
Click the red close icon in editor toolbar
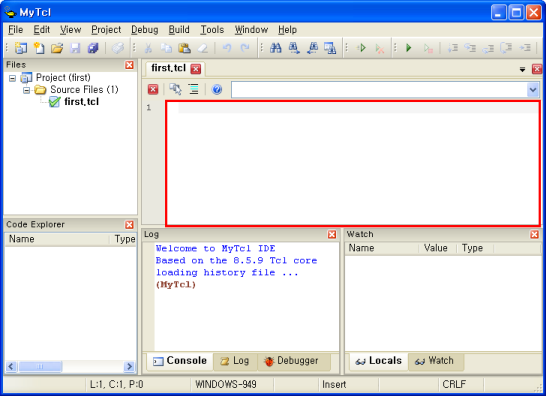(x=153, y=90)
